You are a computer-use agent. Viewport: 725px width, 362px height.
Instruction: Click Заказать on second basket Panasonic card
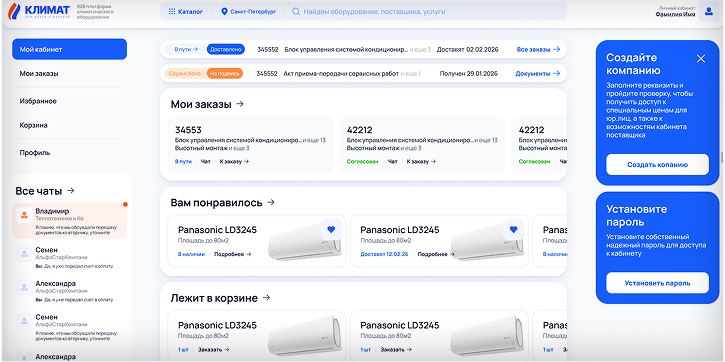tap(396, 350)
